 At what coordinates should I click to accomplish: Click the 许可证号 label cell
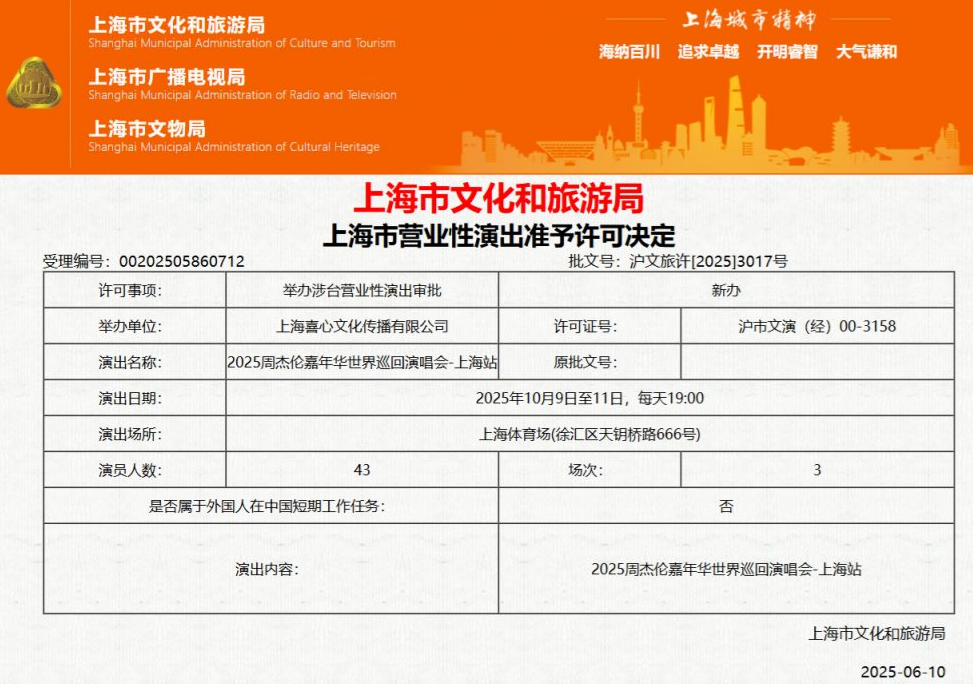pos(590,326)
